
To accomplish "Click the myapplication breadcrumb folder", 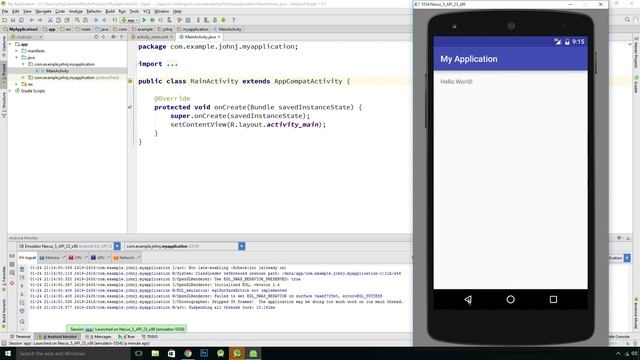I will click(x=193, y=29).
